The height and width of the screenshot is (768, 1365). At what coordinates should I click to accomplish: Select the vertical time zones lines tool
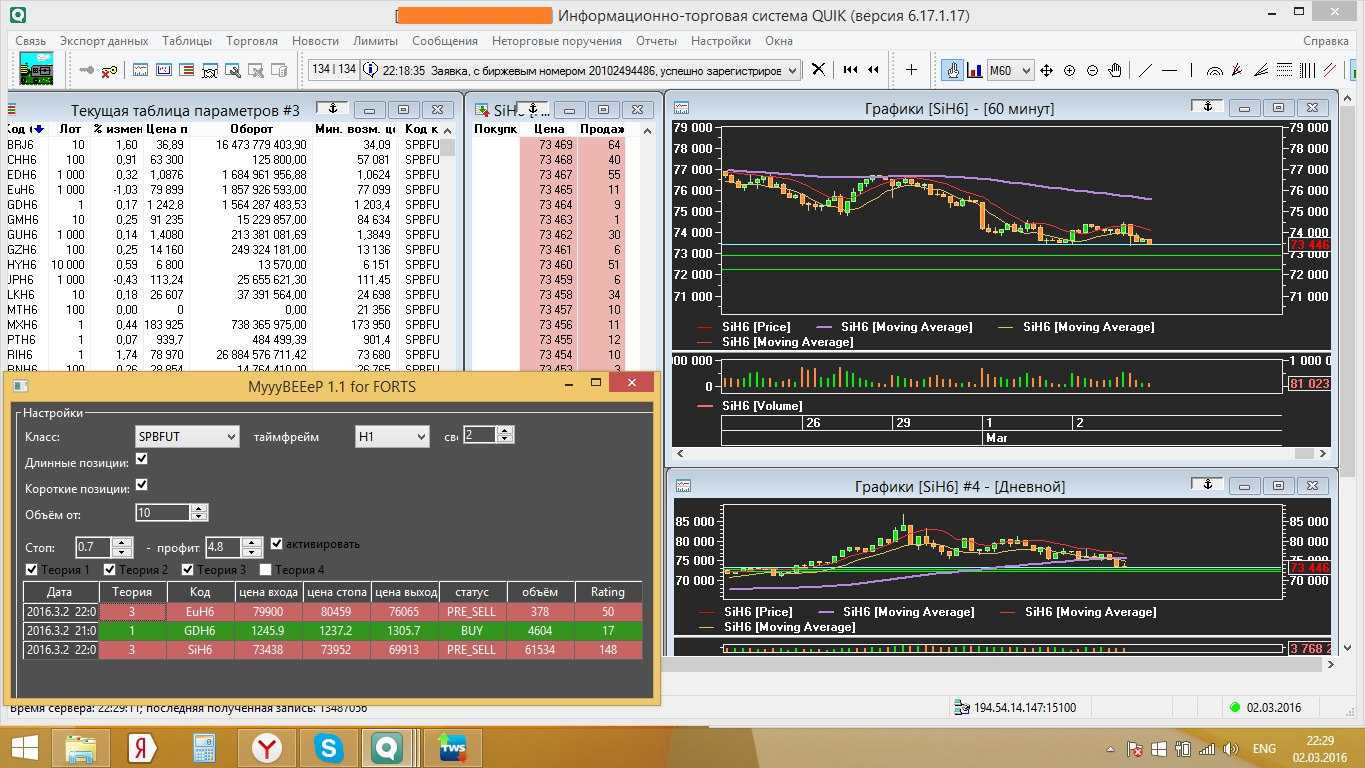[1307, 70]
